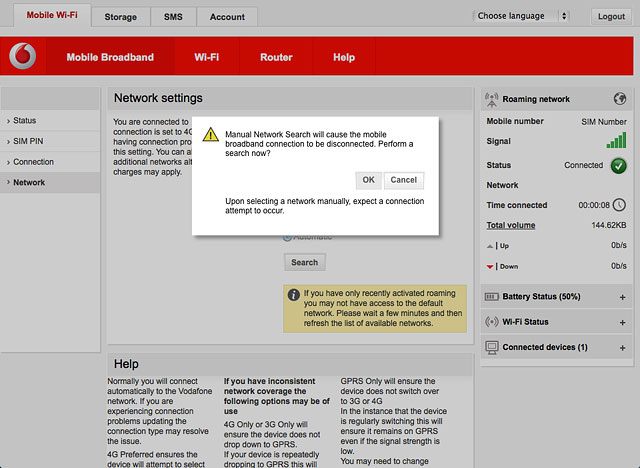The image size is (640, 468).
Task: Expand the Wi-Fi Status section
Action: point(622,323)
